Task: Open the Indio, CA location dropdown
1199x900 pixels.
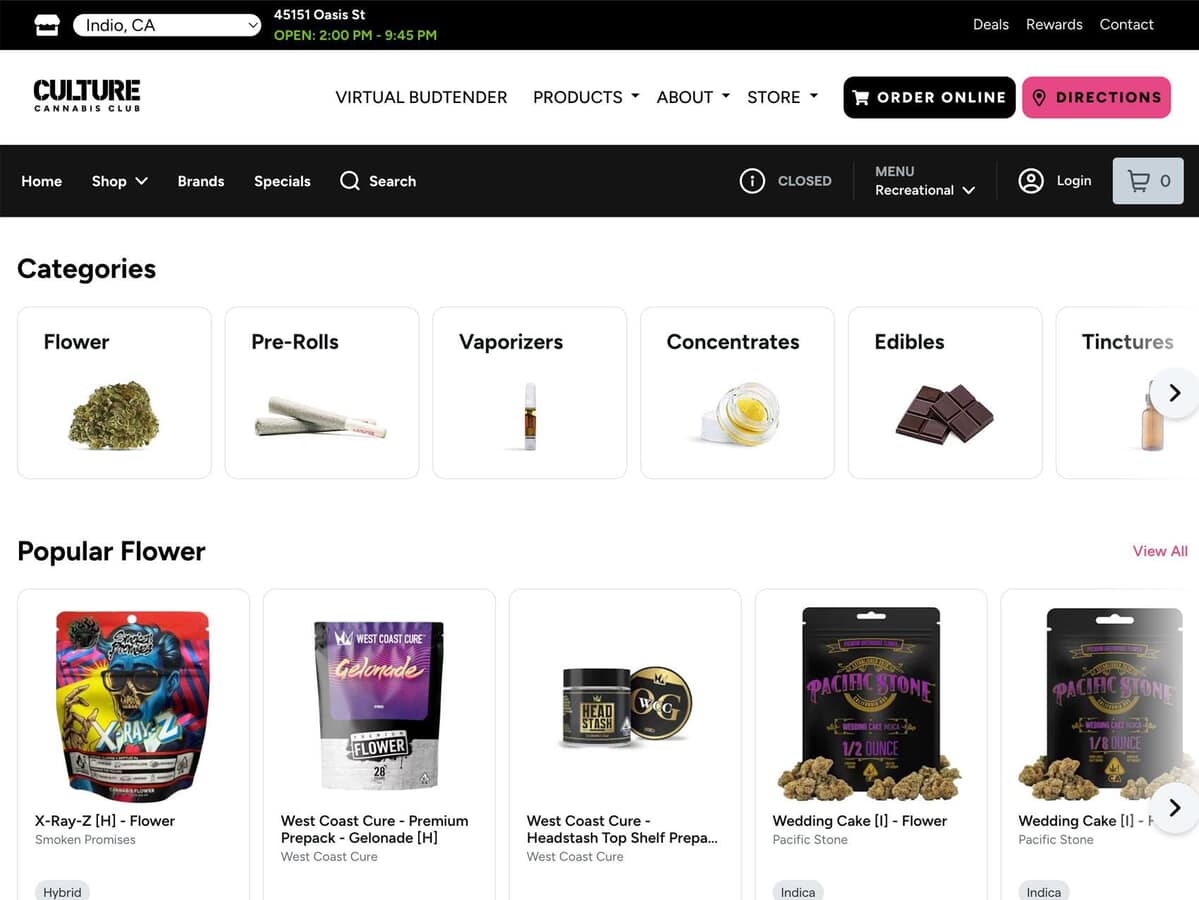Action: [167, 25]
